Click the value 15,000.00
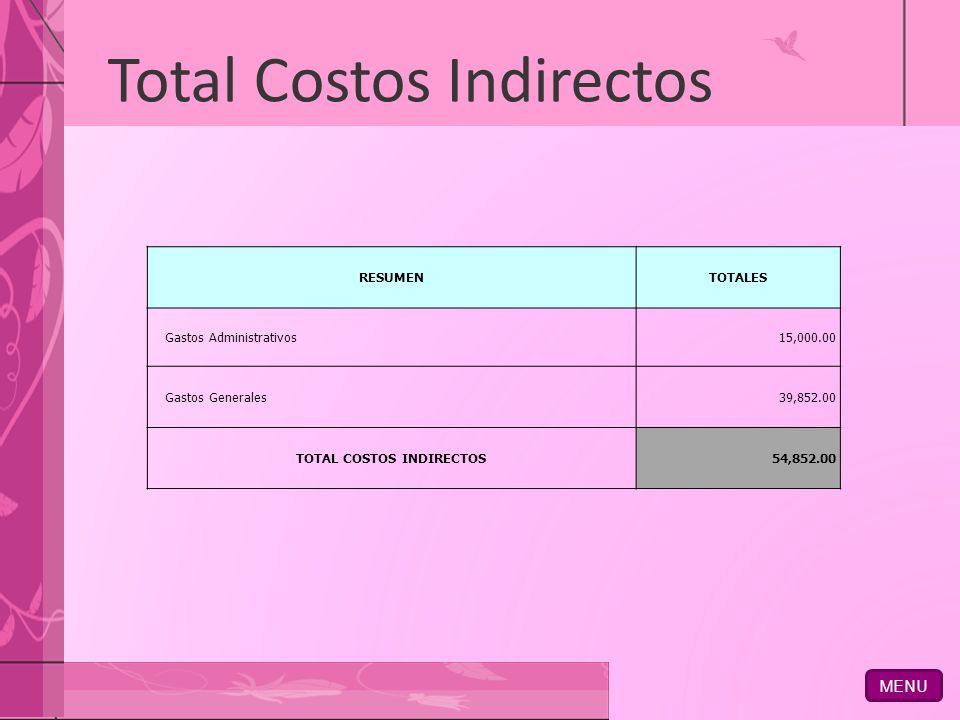 [807, 337]
